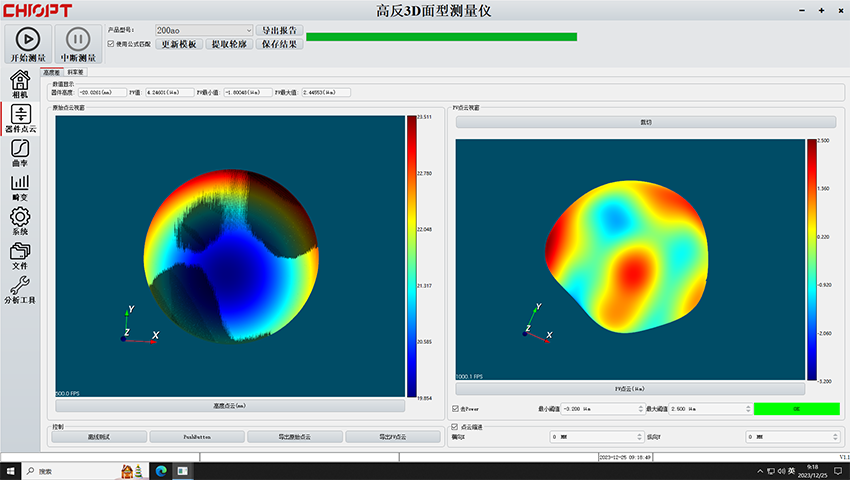Click the 最大阈值 spinner arrows

(x=746, y=409)
